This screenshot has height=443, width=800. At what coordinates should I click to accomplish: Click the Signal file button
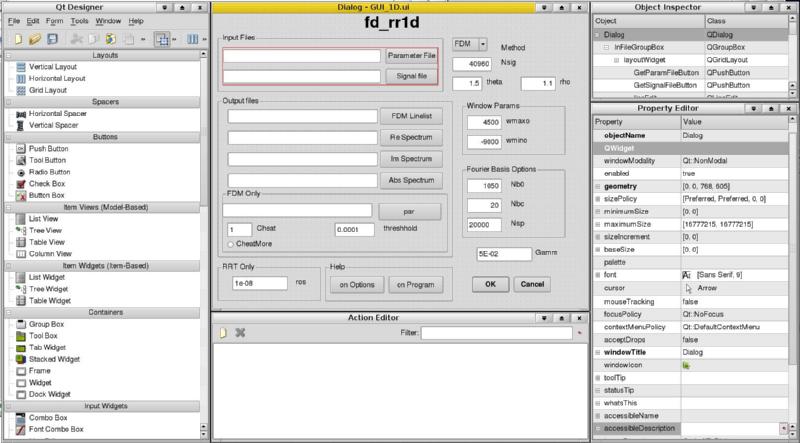coord(411,76)
